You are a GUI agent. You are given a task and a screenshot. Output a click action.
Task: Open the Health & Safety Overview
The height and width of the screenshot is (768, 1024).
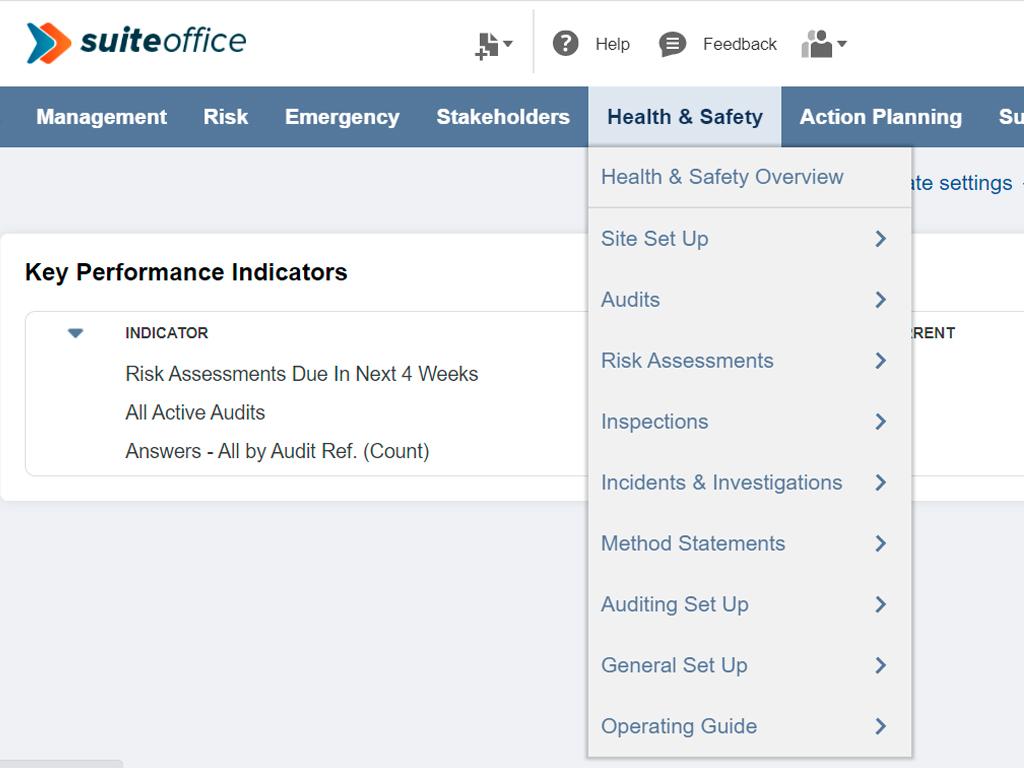722,177
